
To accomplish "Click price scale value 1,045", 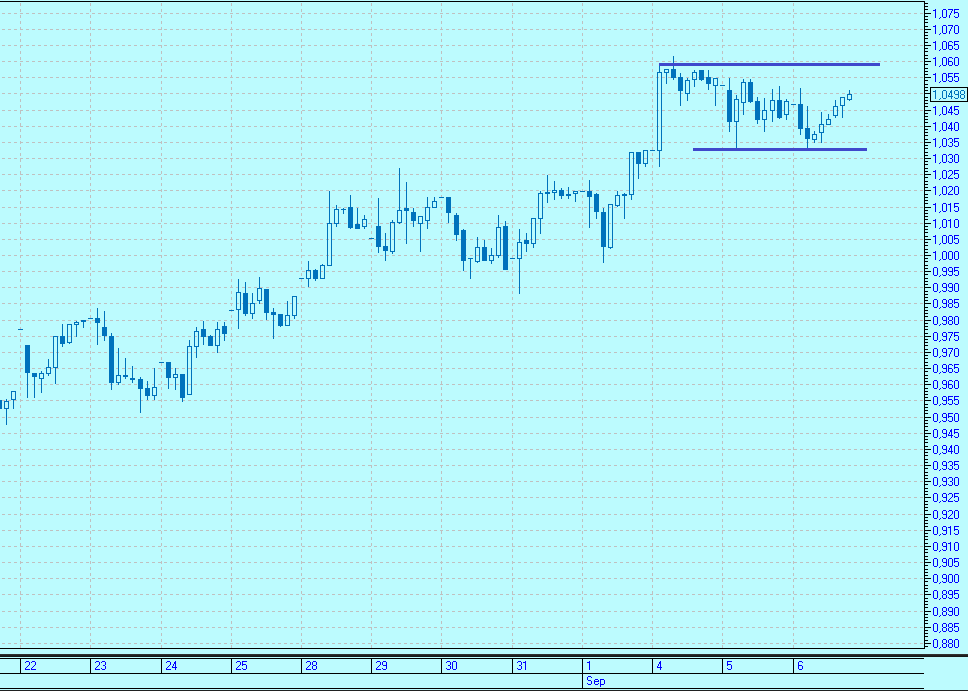I will click(x=946, y=111).
